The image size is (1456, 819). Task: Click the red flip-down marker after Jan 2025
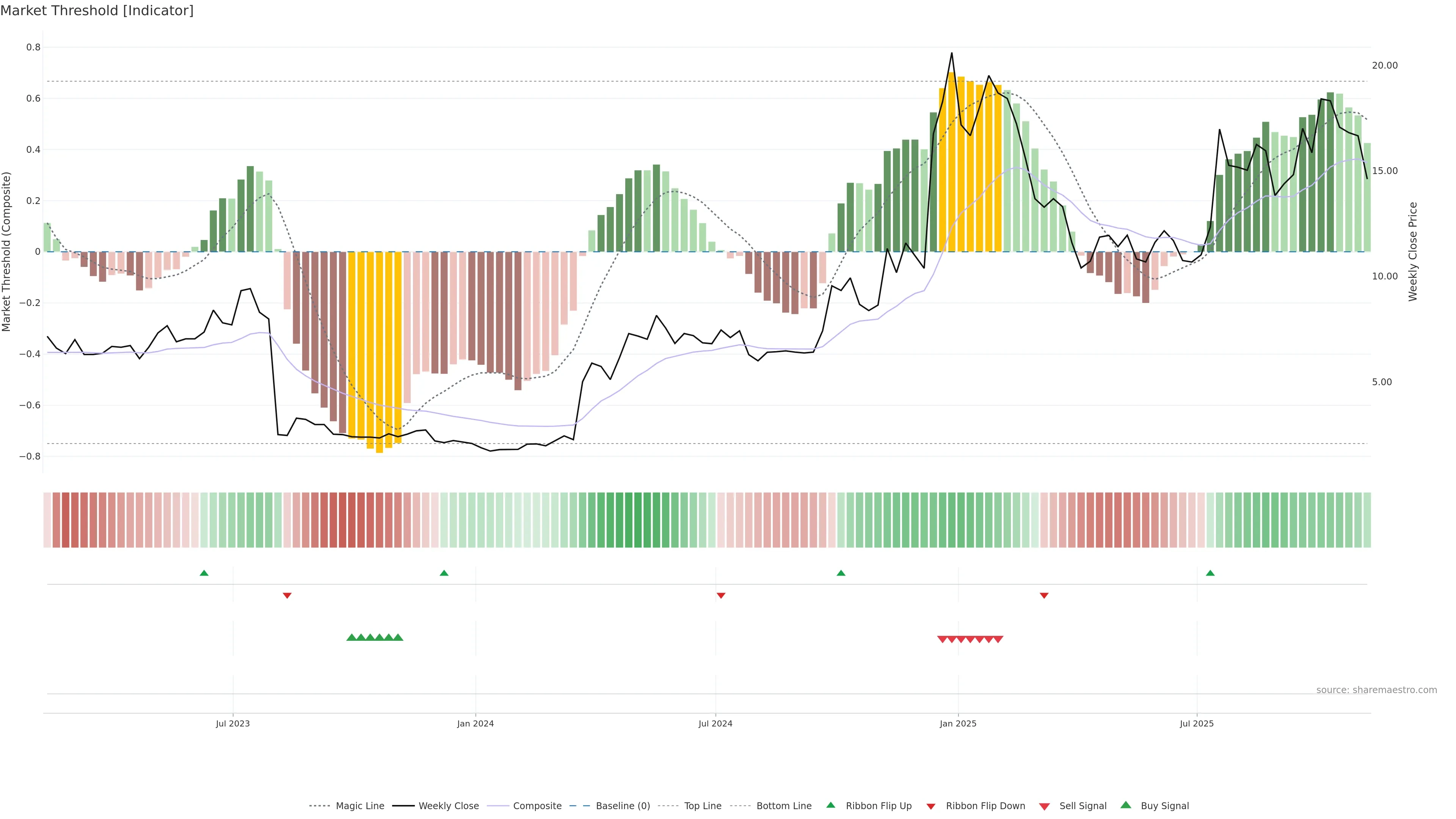(x=1044, y=595)
